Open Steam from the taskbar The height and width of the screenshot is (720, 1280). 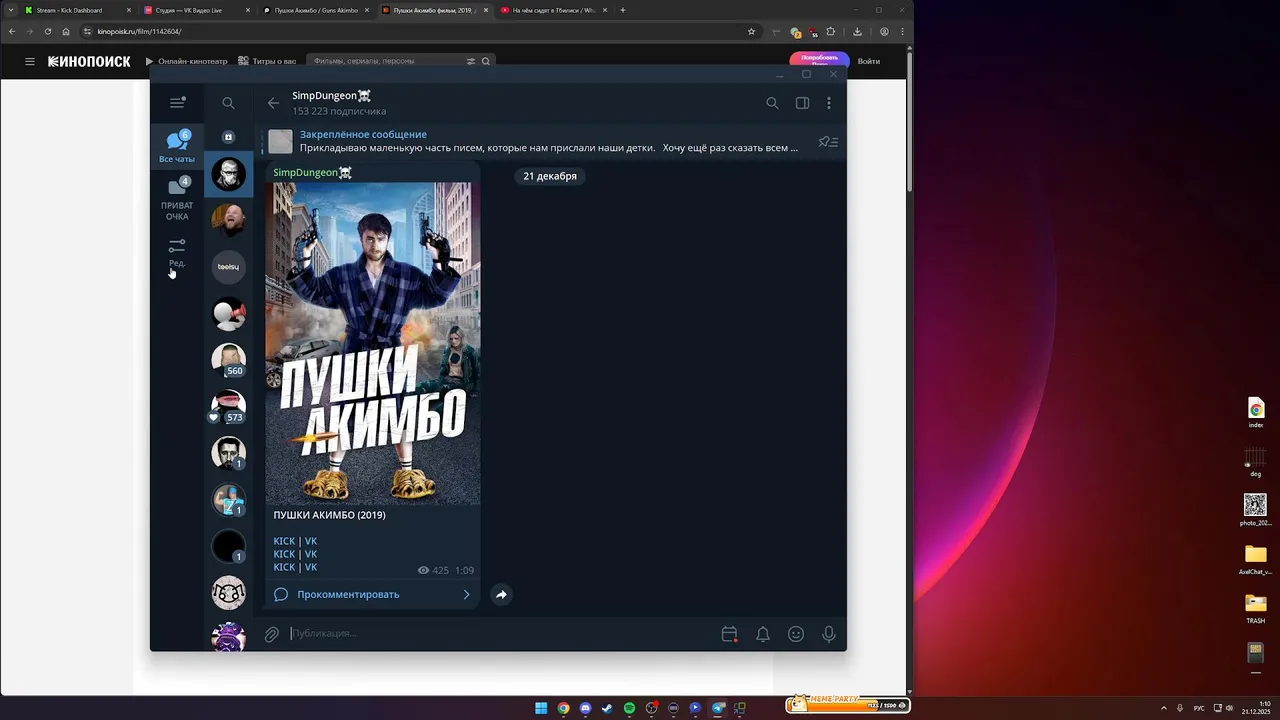click(x=607, y=708)
